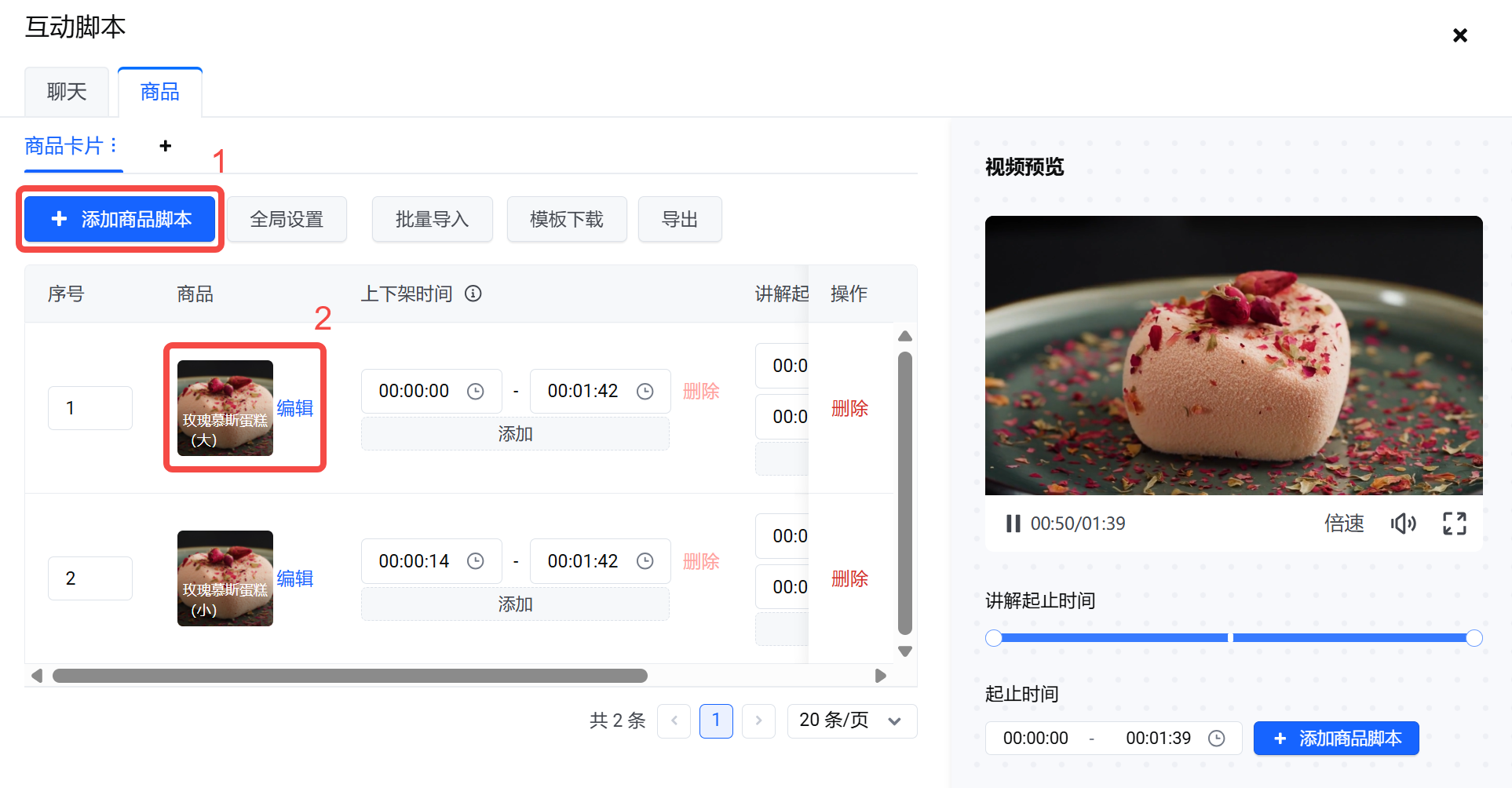This screenshot has width=1512, height=788.
Task: Edit the sequence number field for row 2
Action: 90,578
